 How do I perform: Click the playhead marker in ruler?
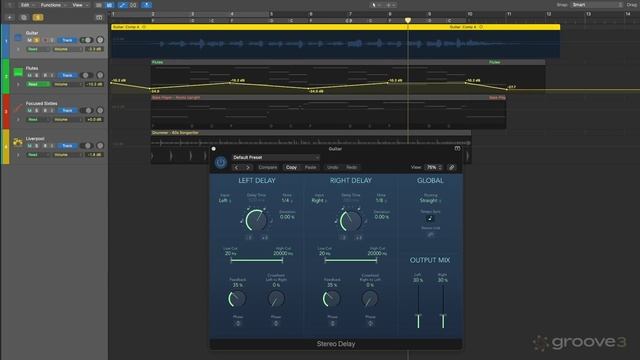point(407,20)
